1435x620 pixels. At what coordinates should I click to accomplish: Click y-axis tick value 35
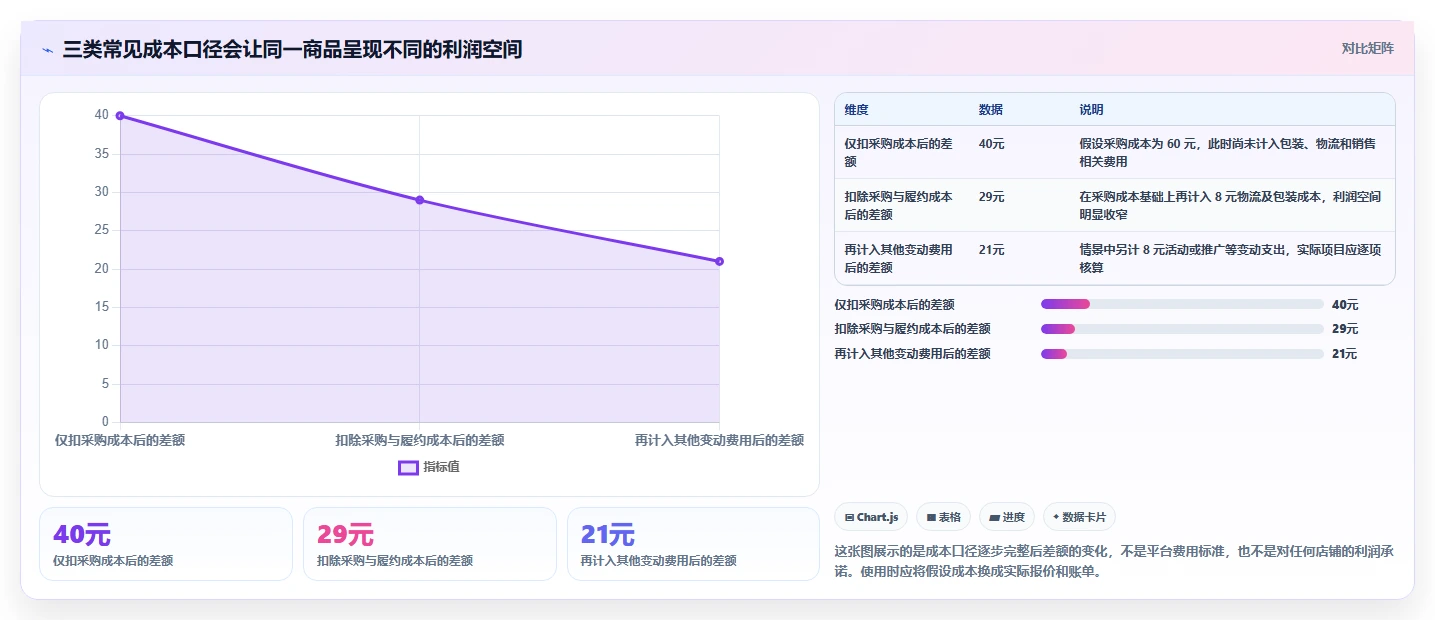(x=102, y=154)
